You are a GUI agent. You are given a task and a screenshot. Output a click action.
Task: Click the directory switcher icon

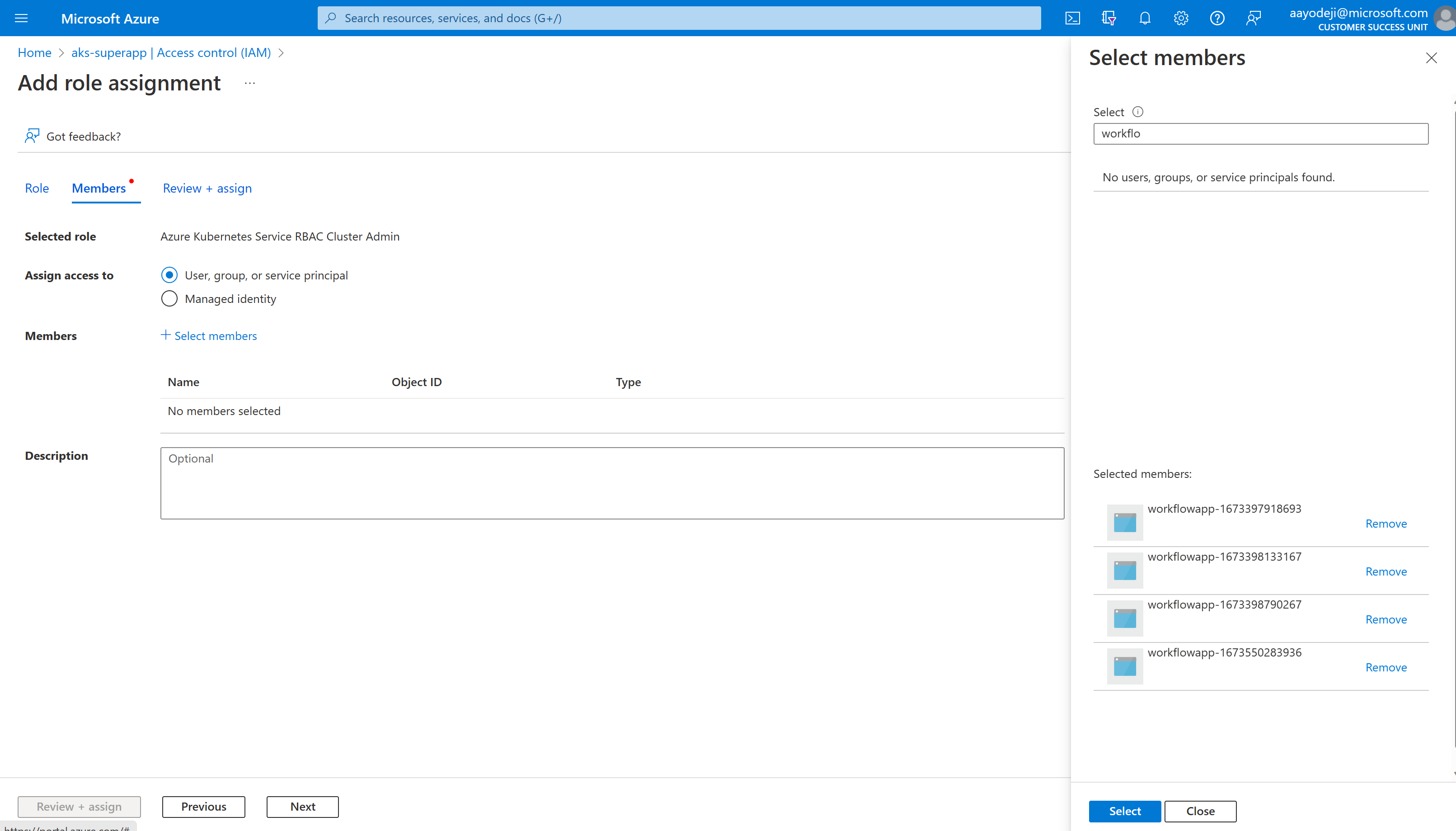[1108, 18]
